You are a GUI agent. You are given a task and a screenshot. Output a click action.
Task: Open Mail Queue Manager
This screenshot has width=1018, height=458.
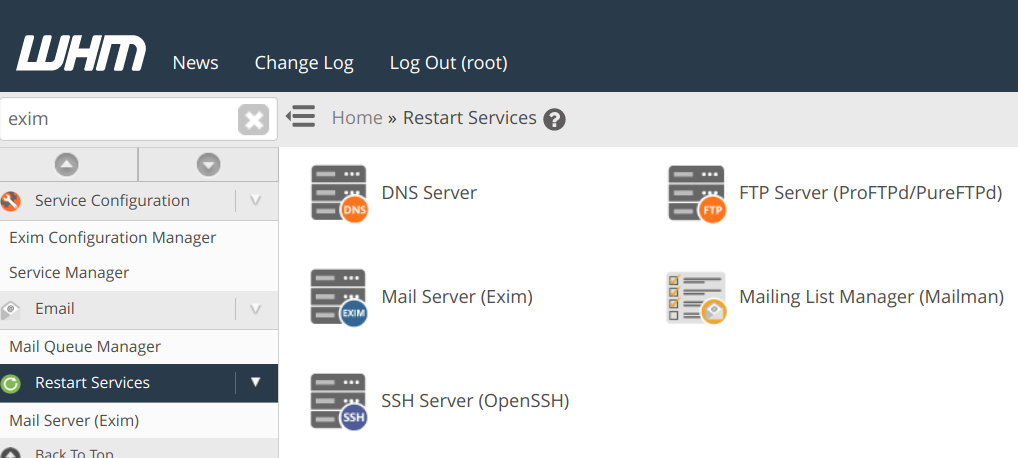click(x=85, y=347)
